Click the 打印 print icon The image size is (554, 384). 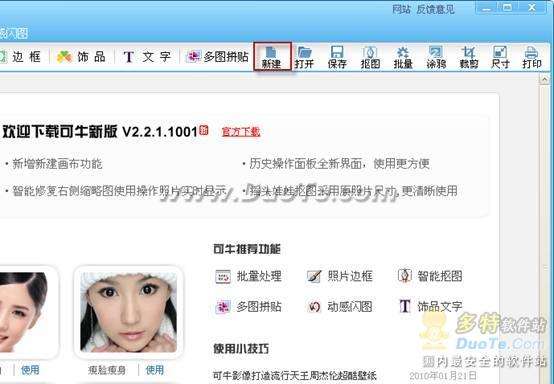pos(532,57)
